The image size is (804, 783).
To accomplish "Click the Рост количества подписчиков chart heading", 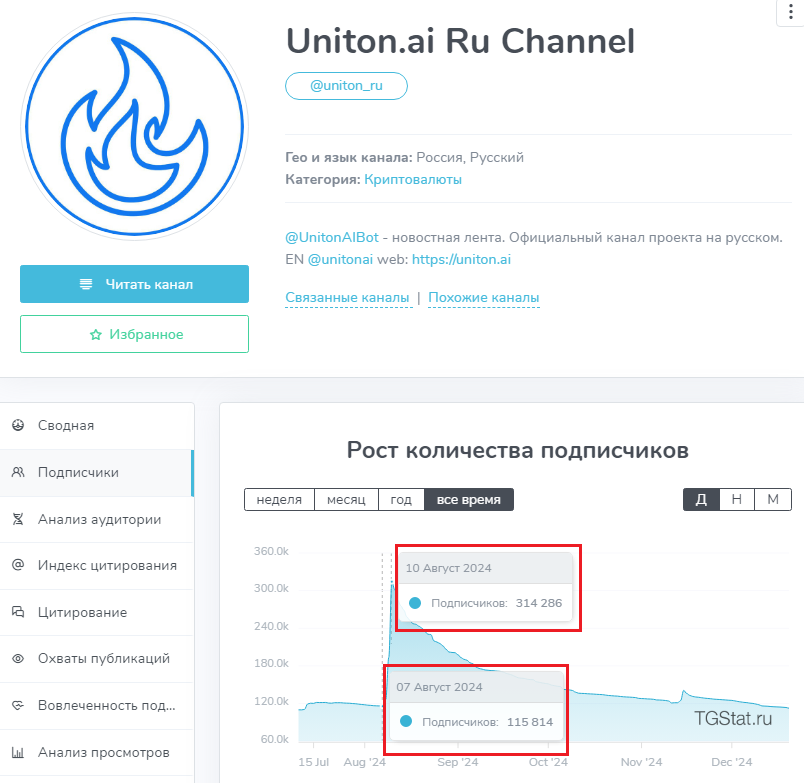I will pyautogui.click(x=517, y=450).
